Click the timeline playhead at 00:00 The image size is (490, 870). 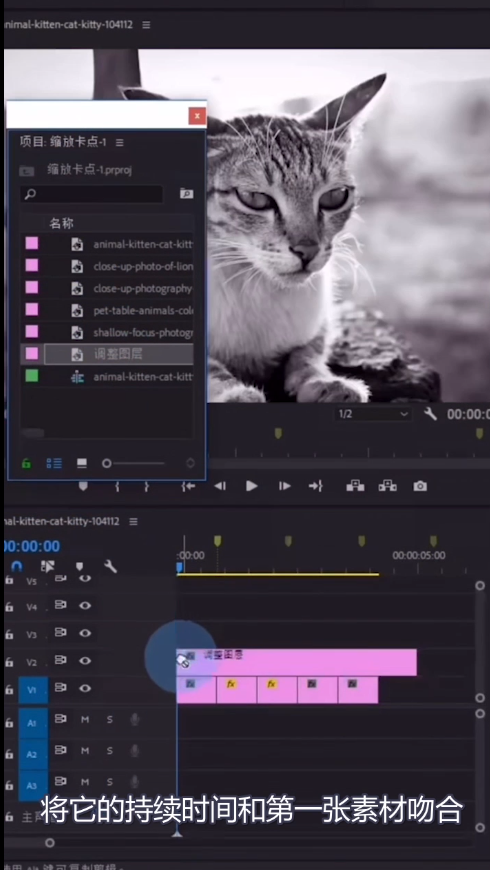[x=179, y=566]
